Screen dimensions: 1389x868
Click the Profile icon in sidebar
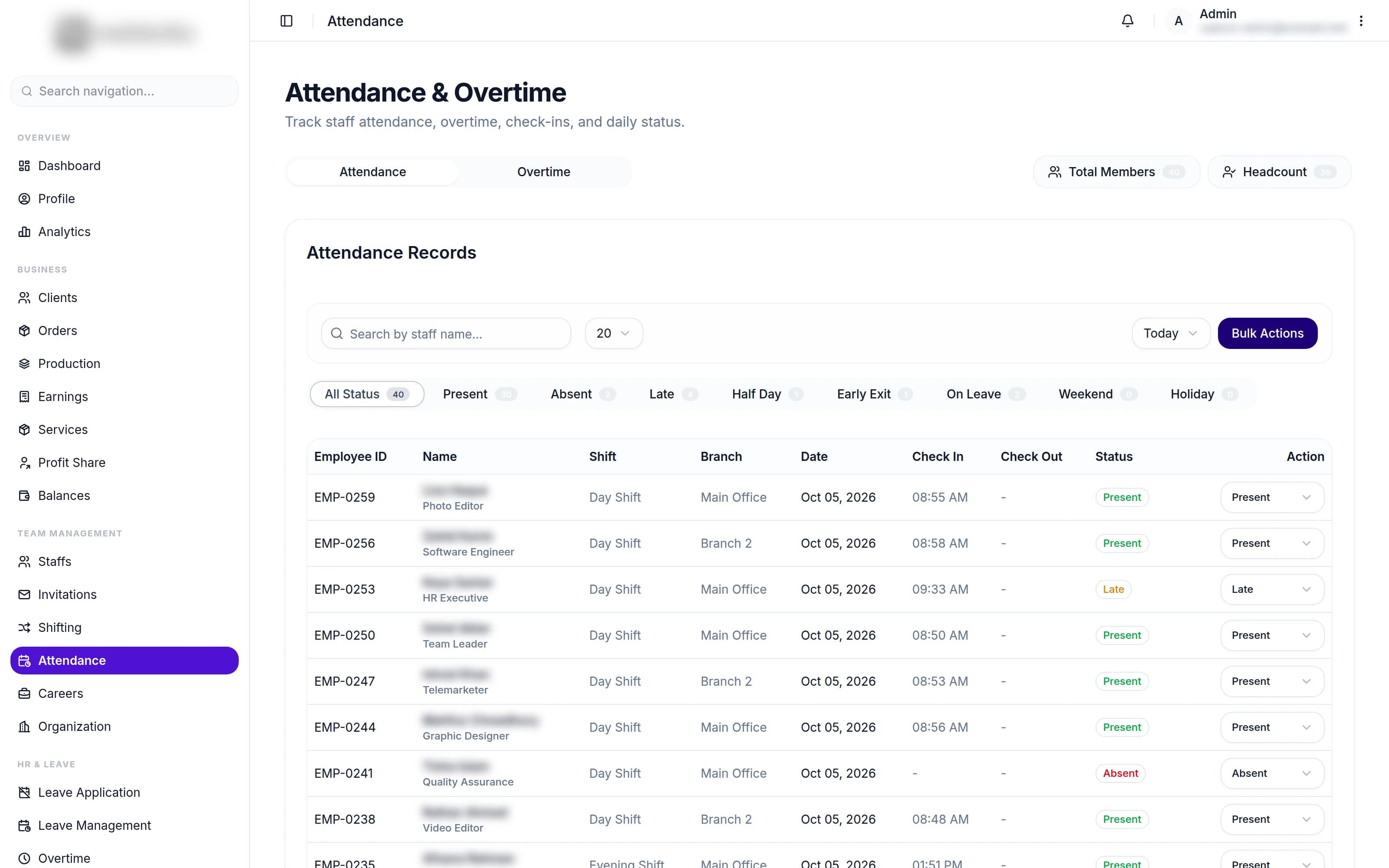coord(24,199)
